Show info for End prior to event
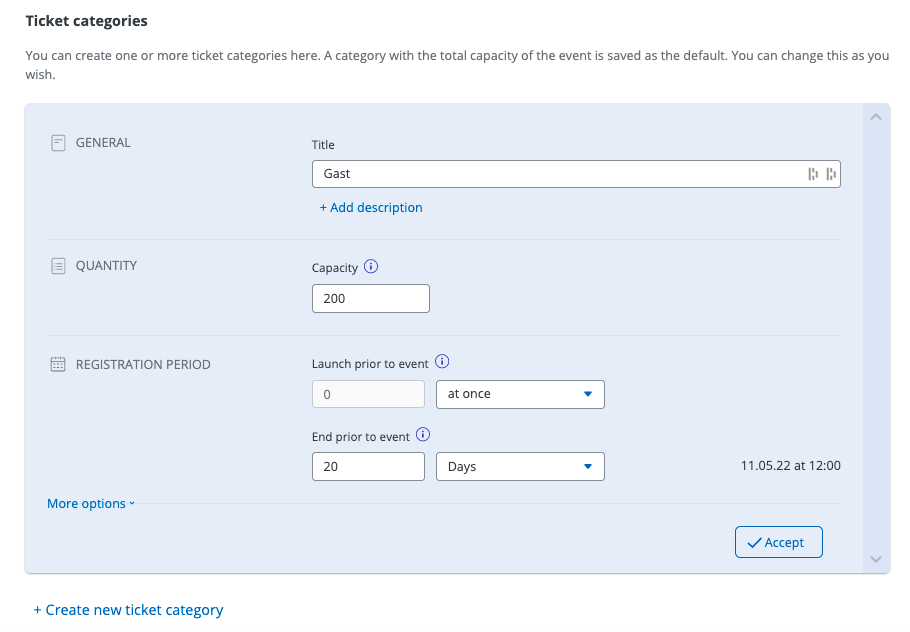This screenshot has height=632, width=910. tap(423, 435)
